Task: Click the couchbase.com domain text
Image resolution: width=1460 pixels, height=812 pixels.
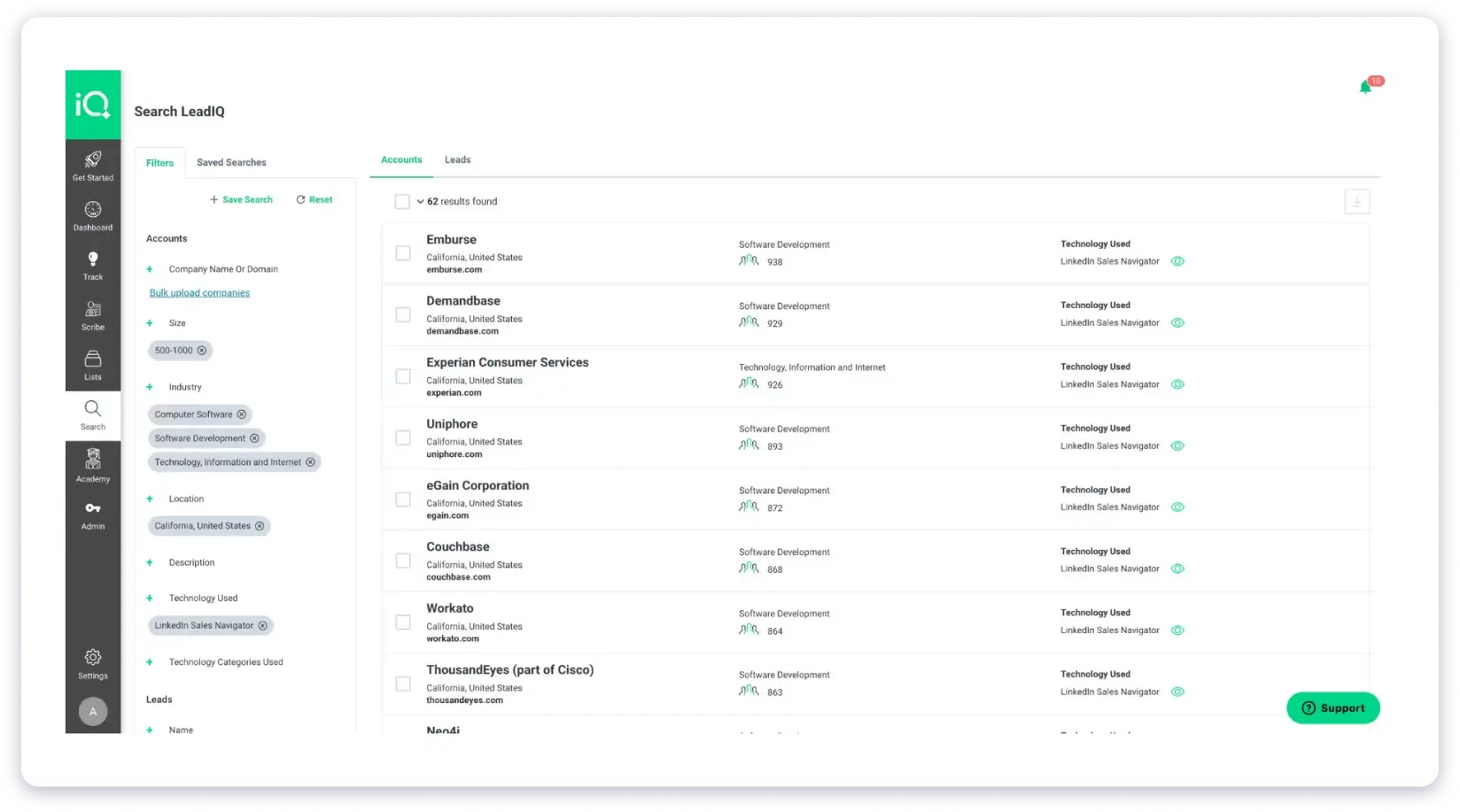Action: tap(458, 577)
